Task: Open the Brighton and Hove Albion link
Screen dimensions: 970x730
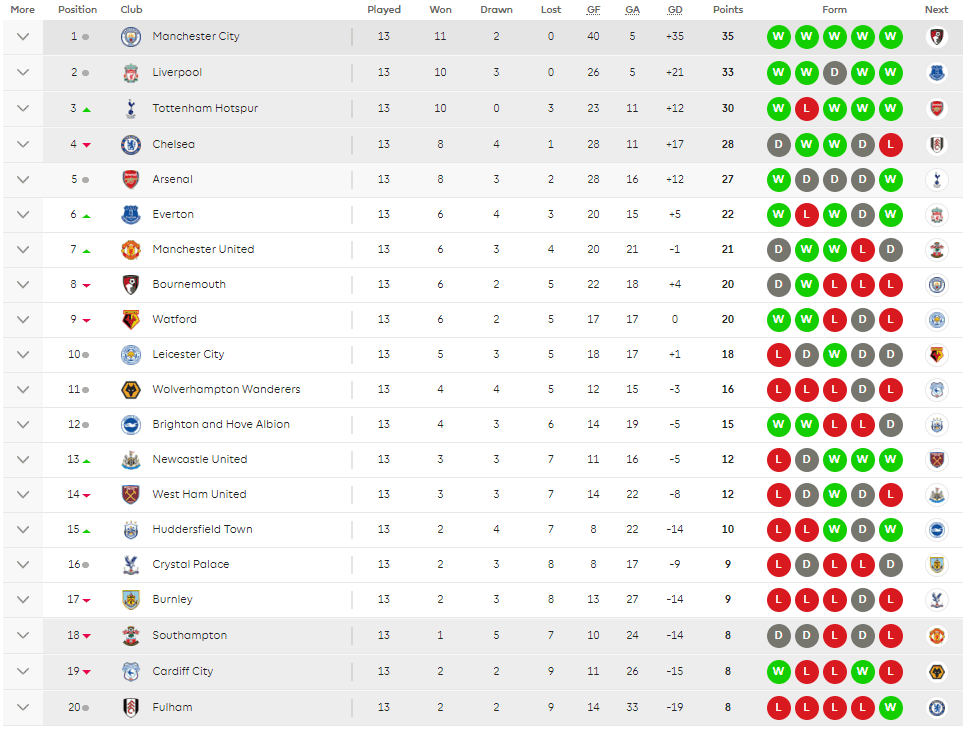Action: 221,424
